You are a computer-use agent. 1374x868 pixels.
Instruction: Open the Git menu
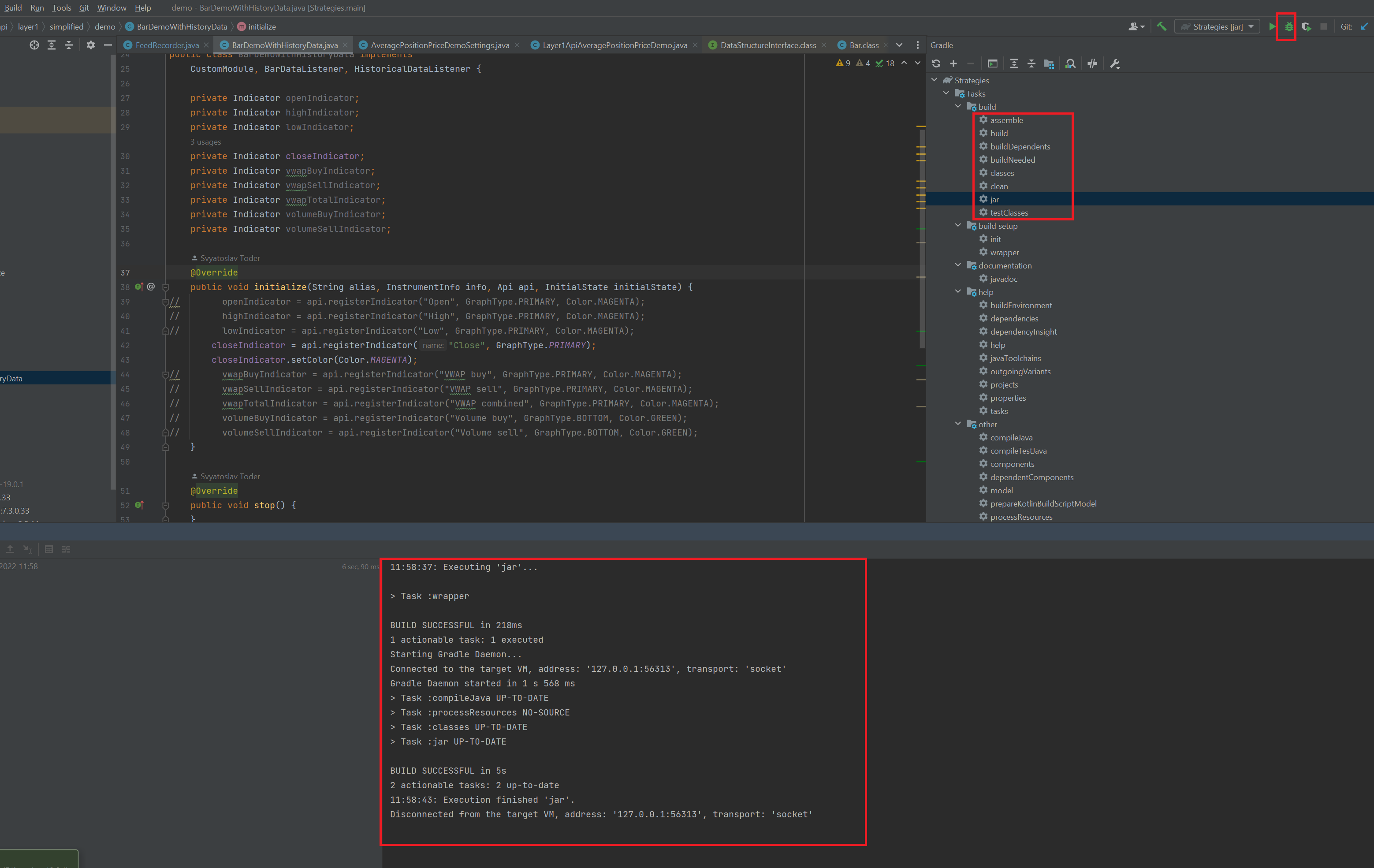pyautogui.click(x=83, y=7)
